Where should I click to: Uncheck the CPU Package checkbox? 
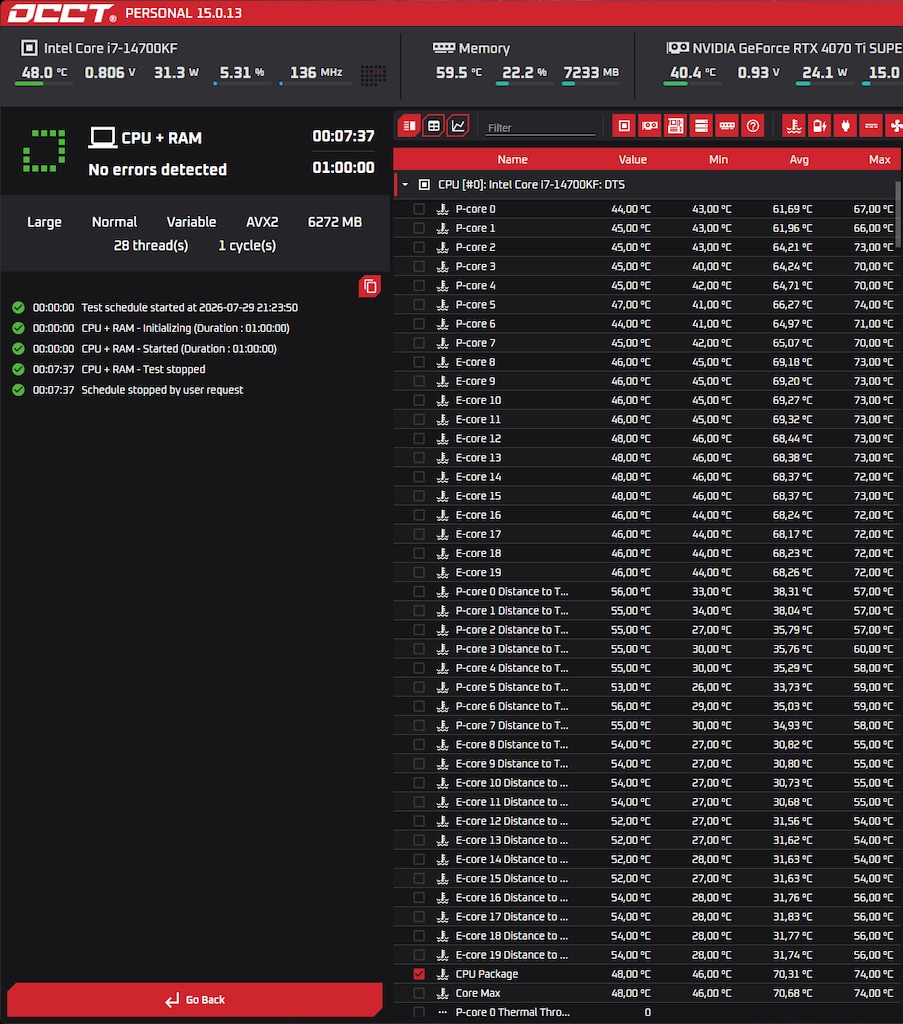419,974
